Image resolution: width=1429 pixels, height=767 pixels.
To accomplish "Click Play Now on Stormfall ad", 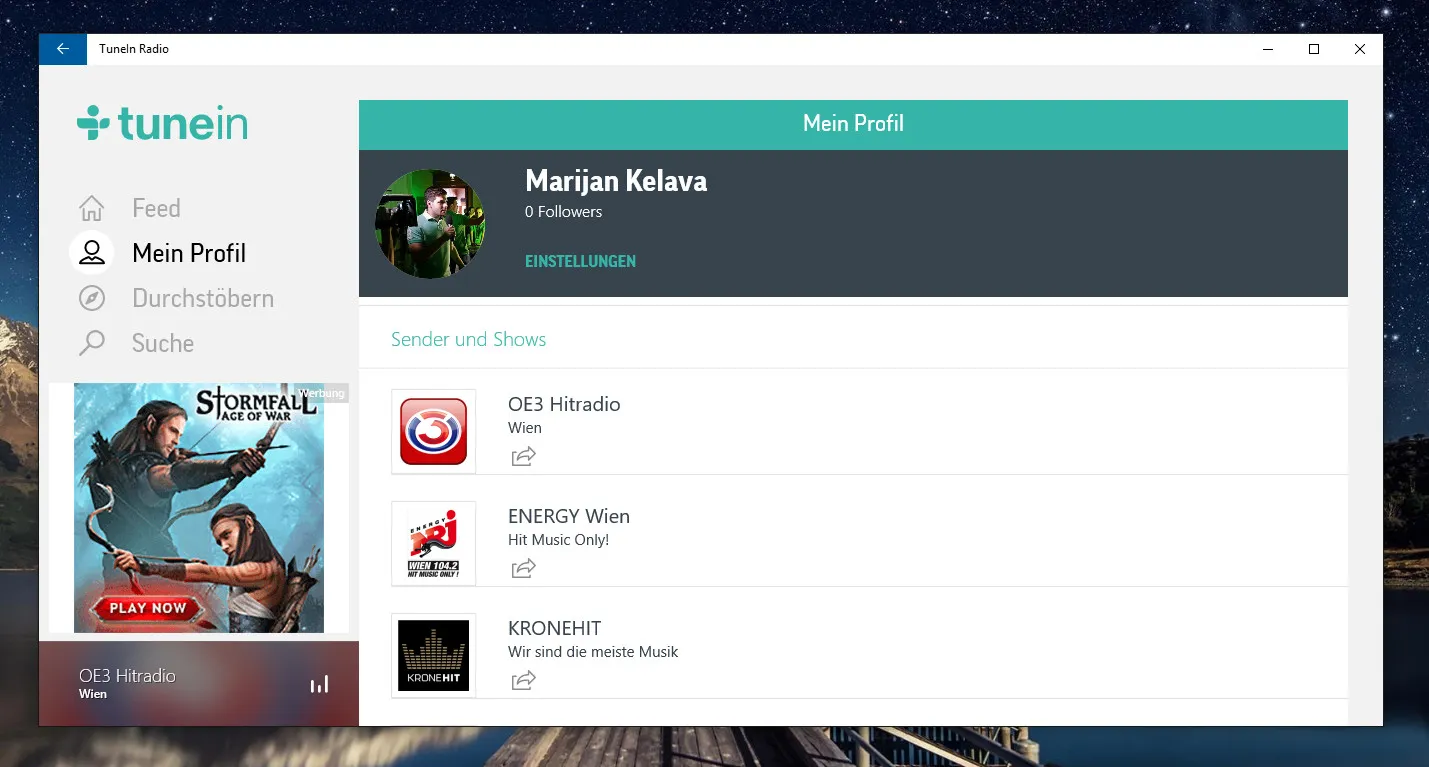I will (x=148, y=607).
